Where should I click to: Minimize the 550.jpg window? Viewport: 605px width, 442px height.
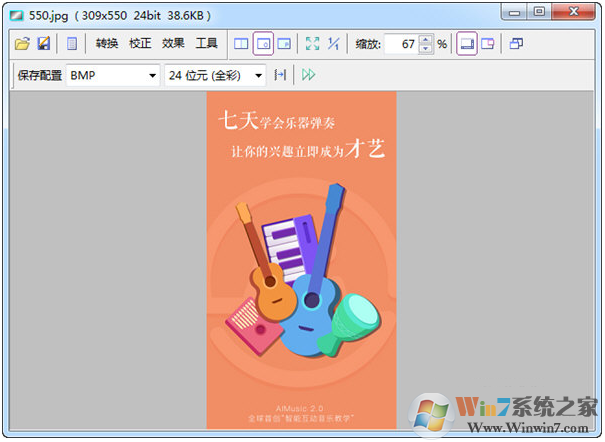click(514, 12)
